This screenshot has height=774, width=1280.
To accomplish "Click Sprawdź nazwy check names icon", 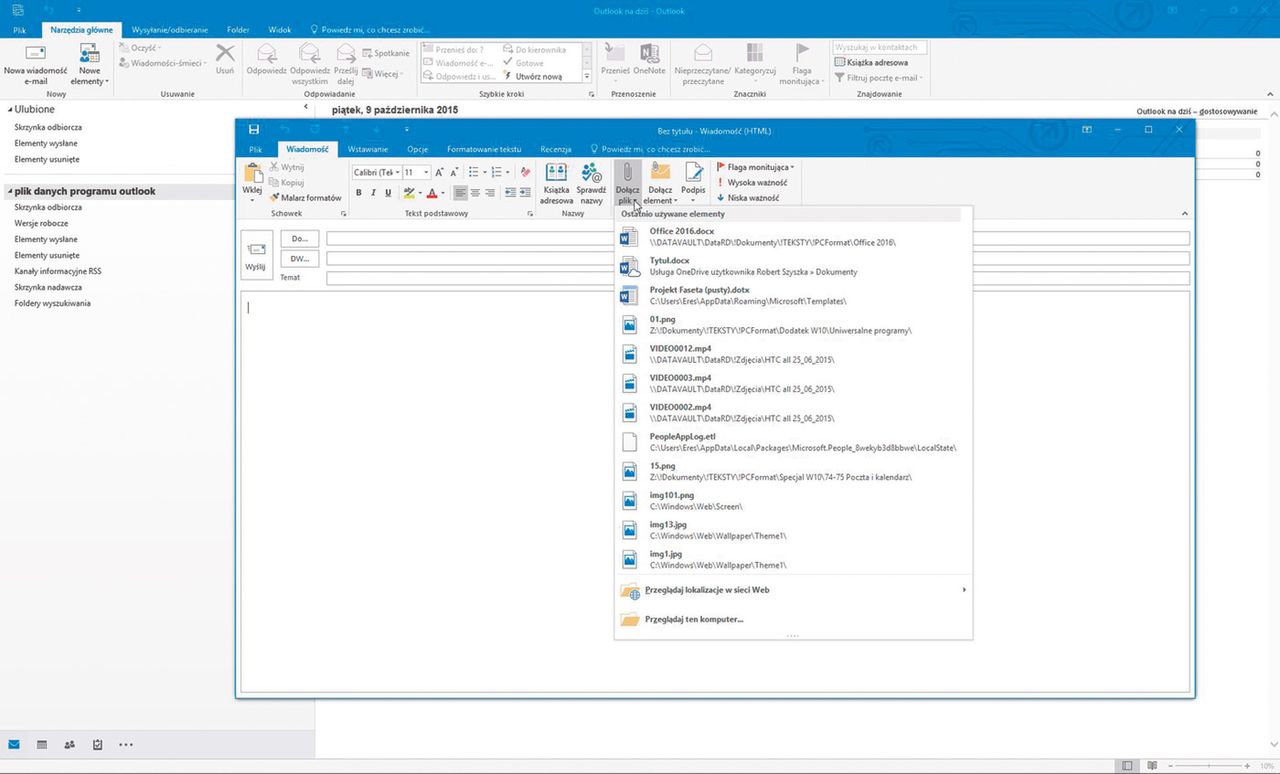I will tap(591, 184).
